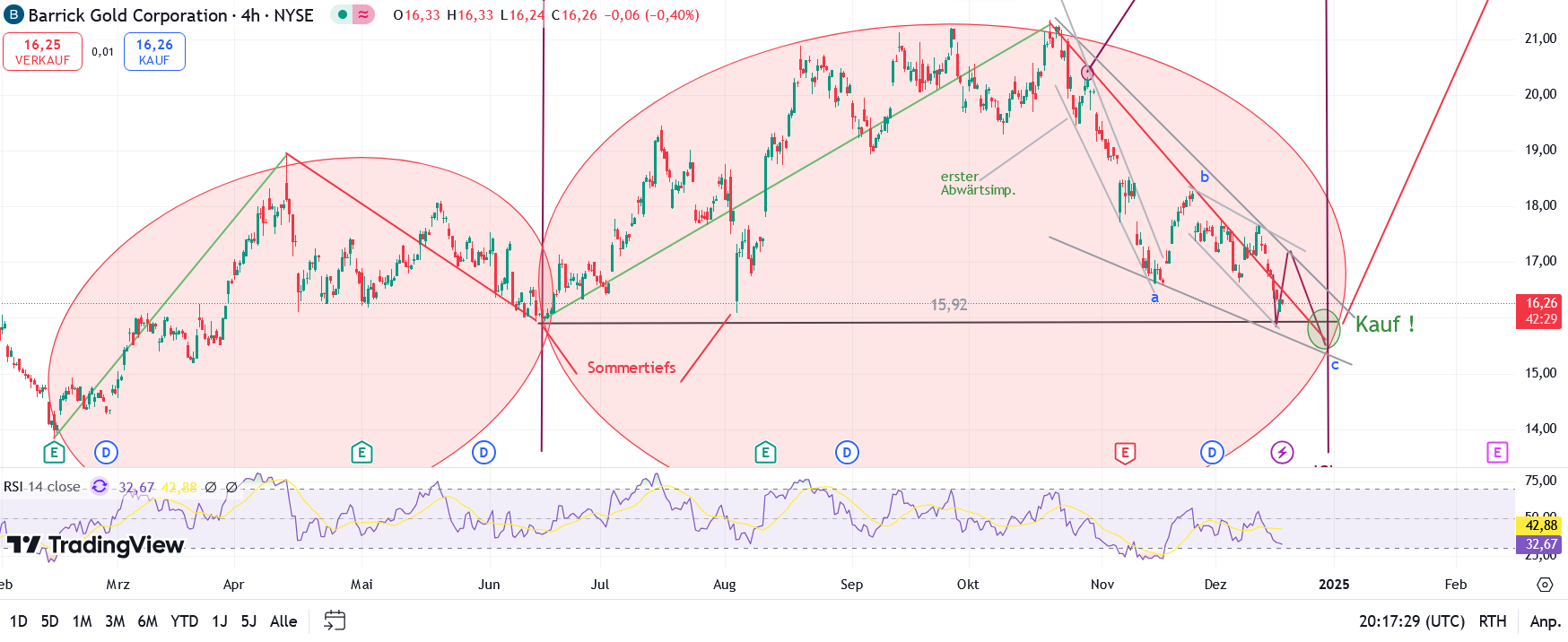Screen dimensions: 1568x642
Task: Toggle the Anp. adjustment option
Action: tap(1545, 620)
